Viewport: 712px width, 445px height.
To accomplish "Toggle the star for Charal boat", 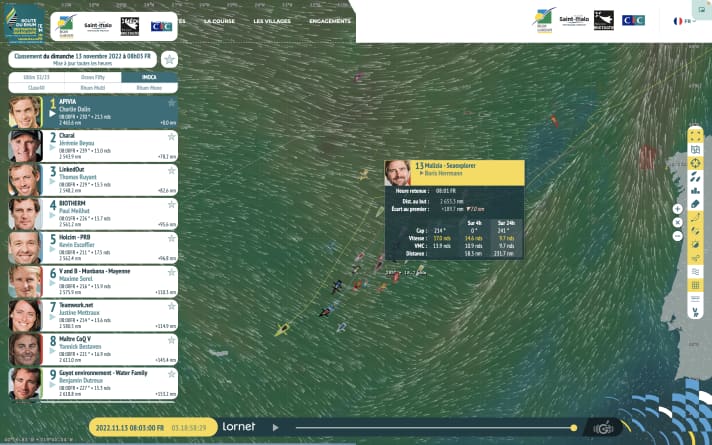I will (x=171, y=135).
